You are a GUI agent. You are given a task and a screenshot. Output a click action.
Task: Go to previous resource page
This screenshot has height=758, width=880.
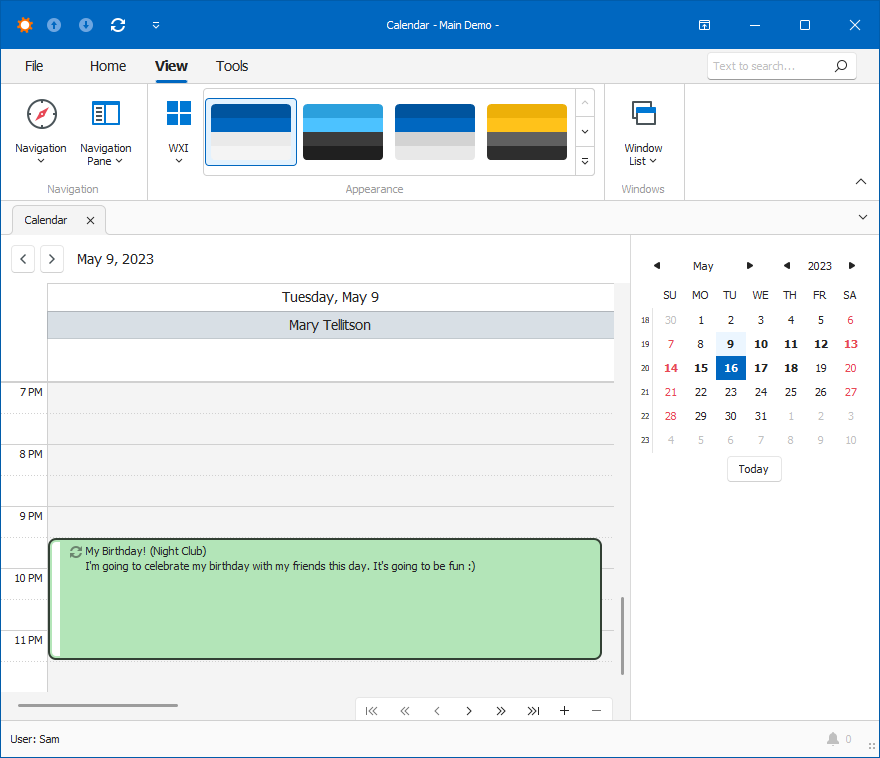[405, 711]
